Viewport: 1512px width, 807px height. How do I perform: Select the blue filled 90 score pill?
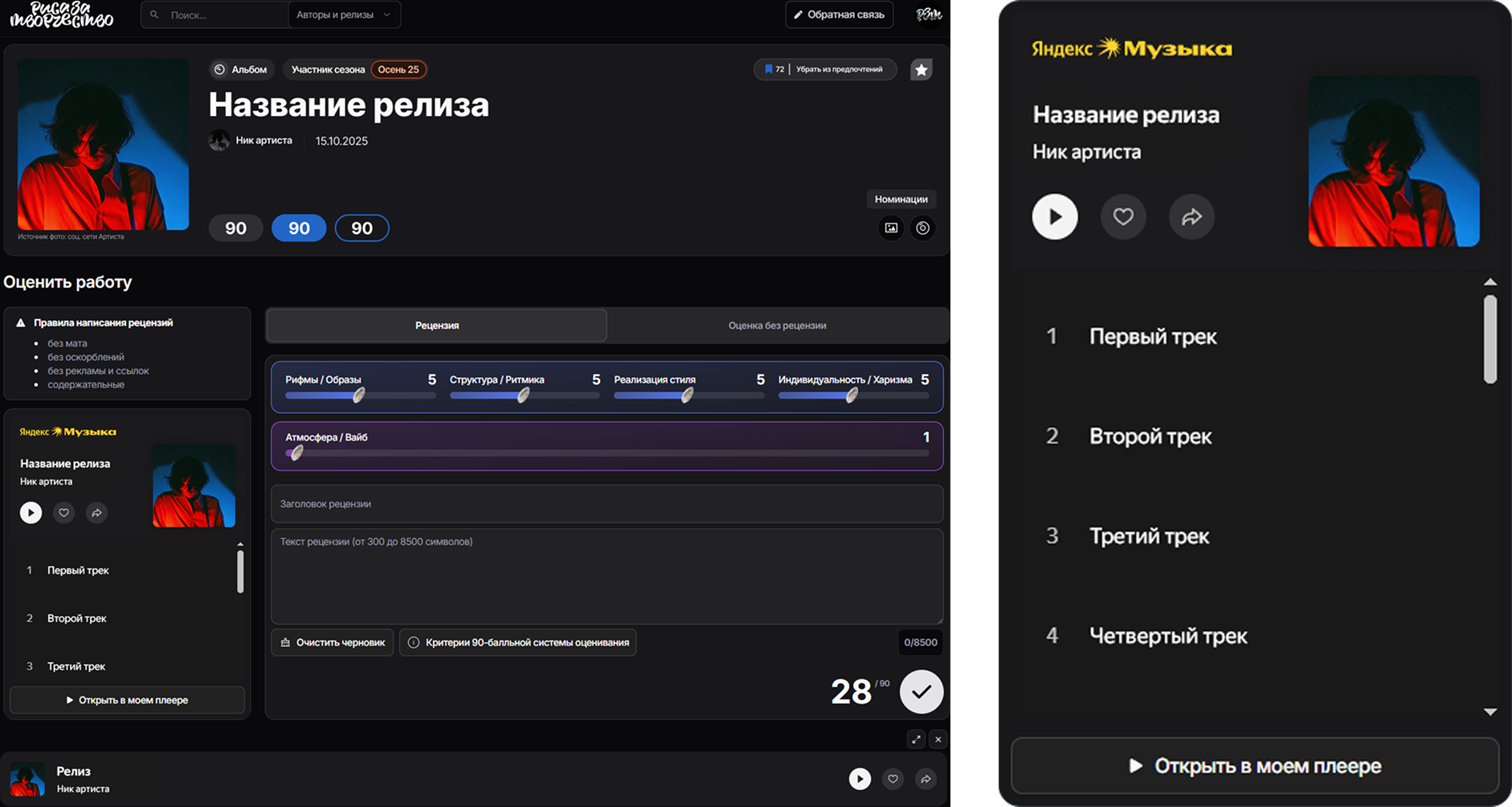tap(299, 228)
